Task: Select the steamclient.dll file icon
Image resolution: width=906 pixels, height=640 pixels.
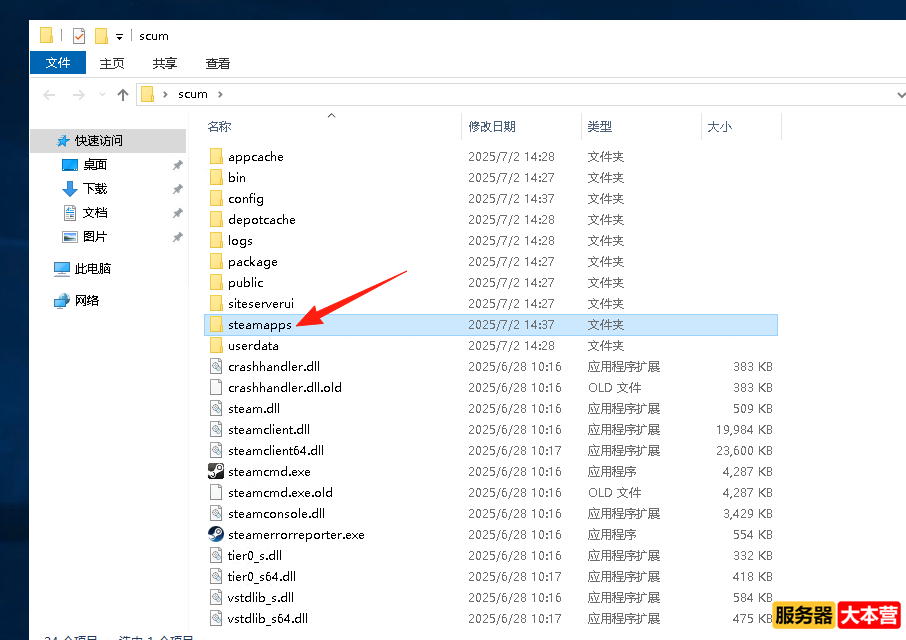Action: pos(216,429)
